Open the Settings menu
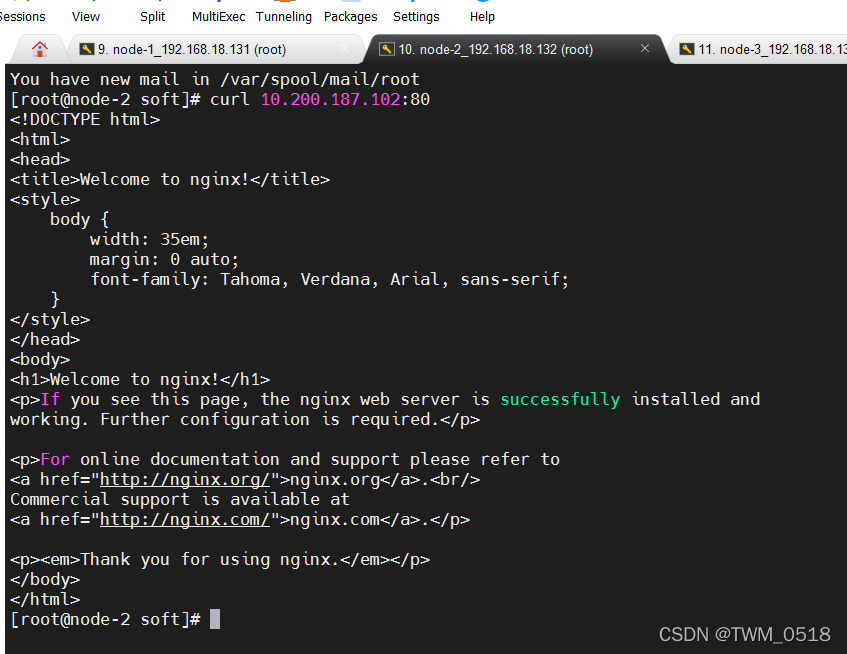Image resolution: width=847 pixels, height=654 pixels. (x=416, y=16)
